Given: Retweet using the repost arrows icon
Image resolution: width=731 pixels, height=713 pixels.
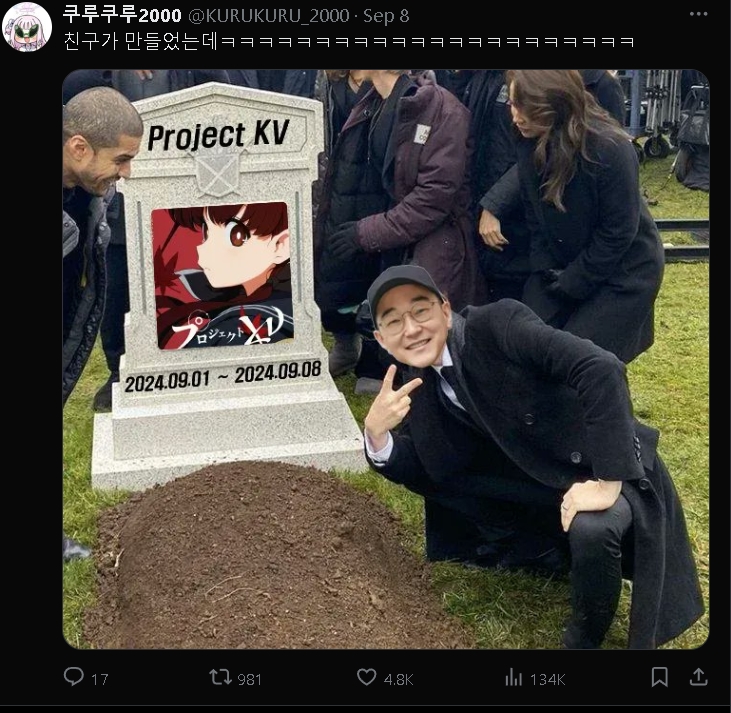Looking at the screenshot, I should click(x=220, y=677).
